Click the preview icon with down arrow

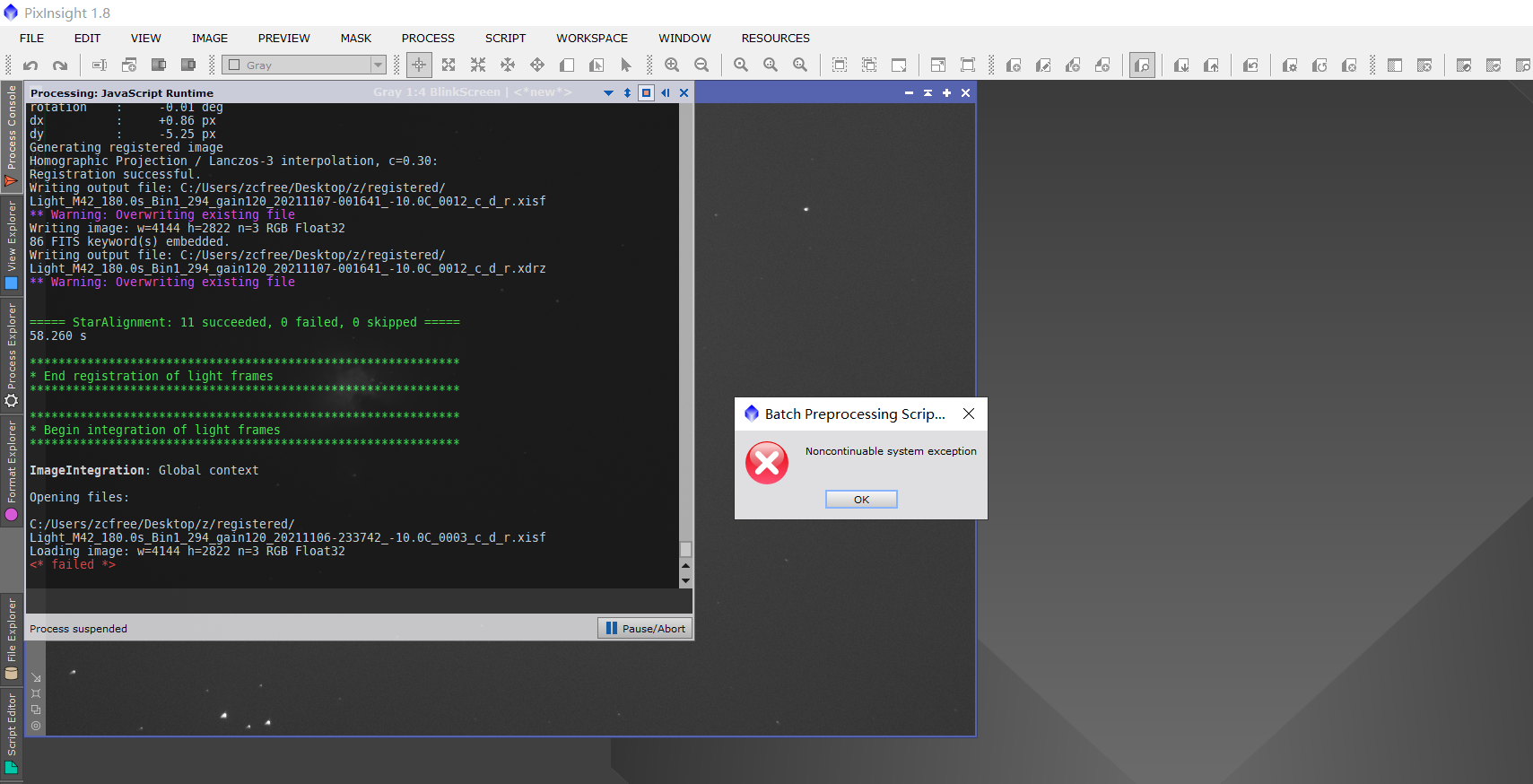1181,65
